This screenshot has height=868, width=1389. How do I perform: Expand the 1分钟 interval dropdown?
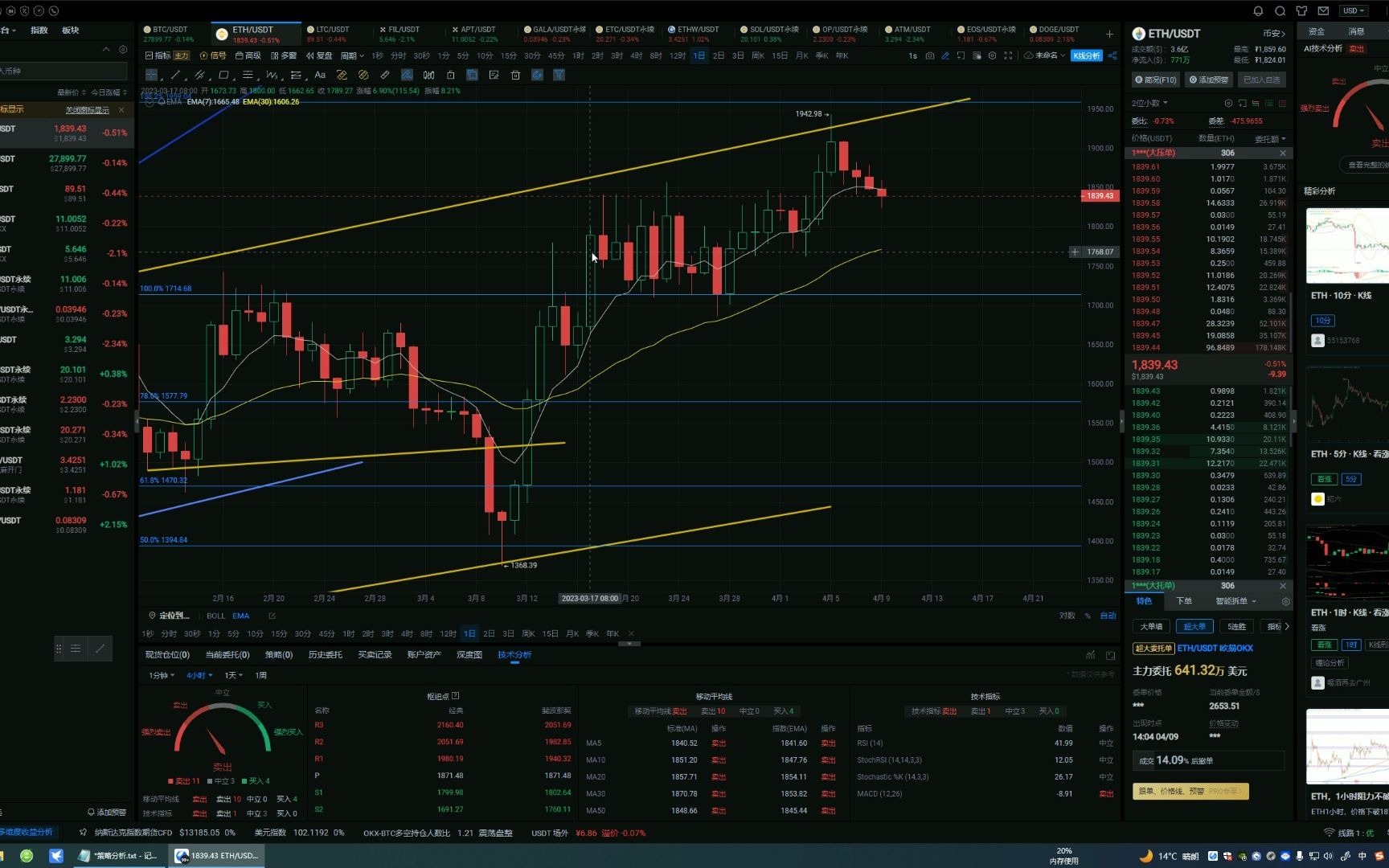pyautogui.click(x=161, y=675)
